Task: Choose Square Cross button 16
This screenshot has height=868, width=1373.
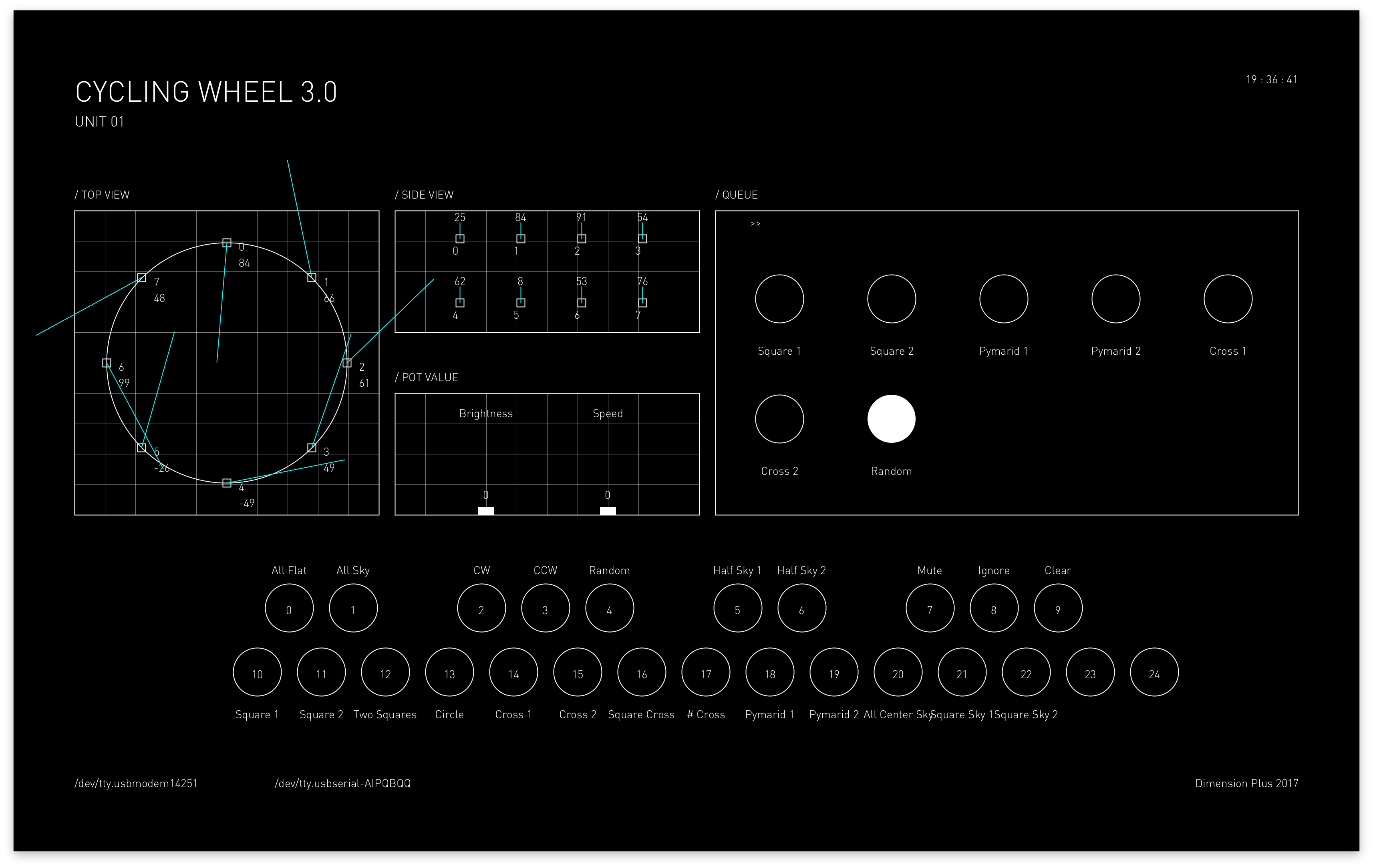Action: [642, 673]
